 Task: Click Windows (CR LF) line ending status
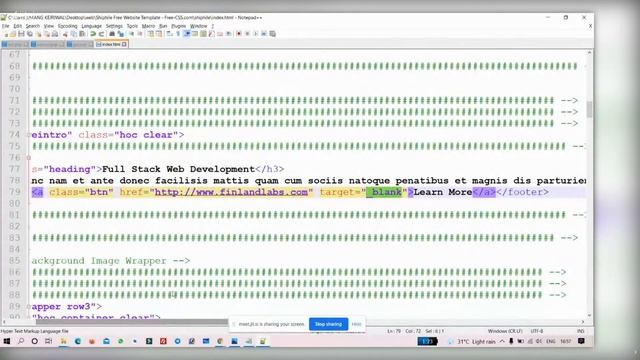505,331
